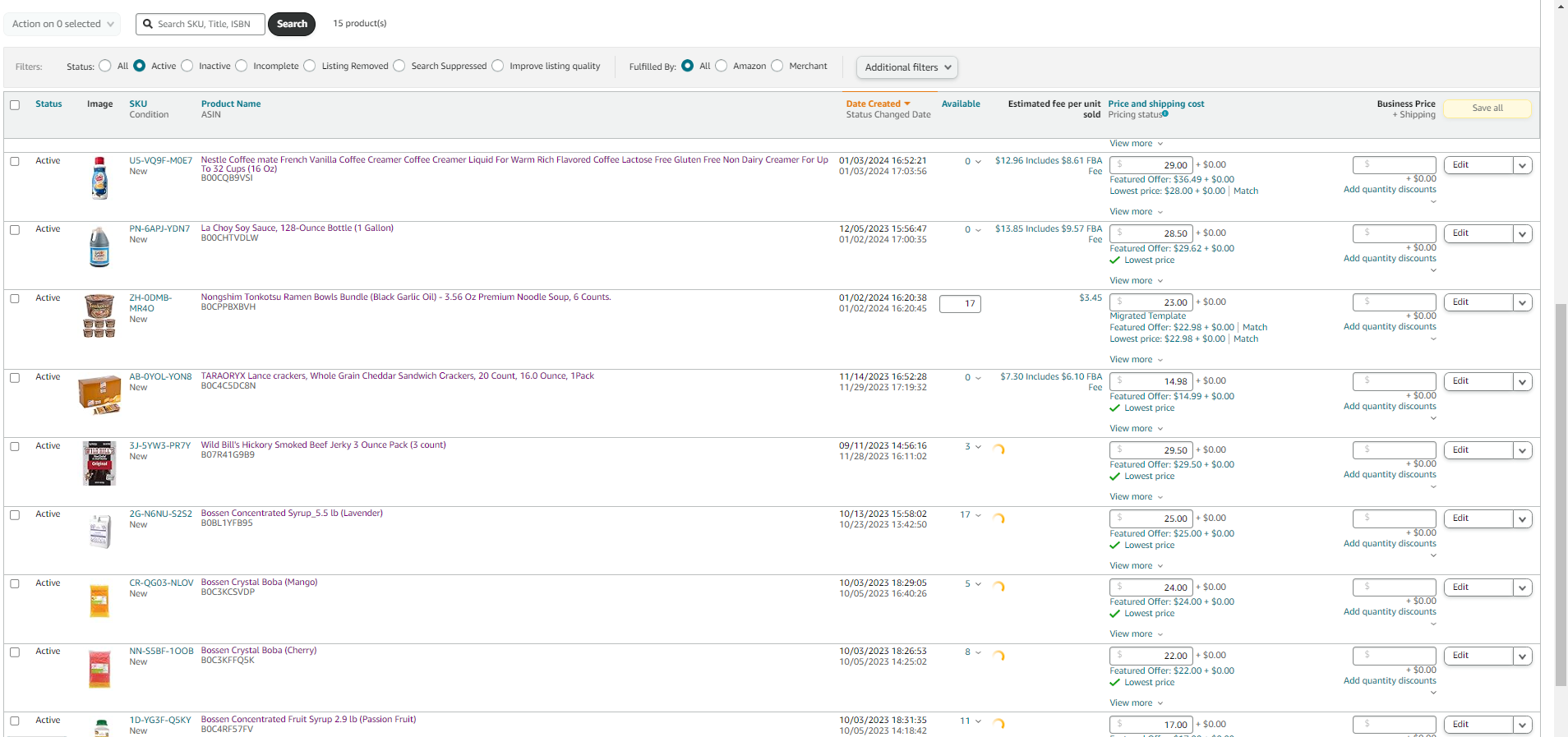Select the Search Suppressed radio button
The height and width of the screenshot is (737, 1568).
[399, 66]
